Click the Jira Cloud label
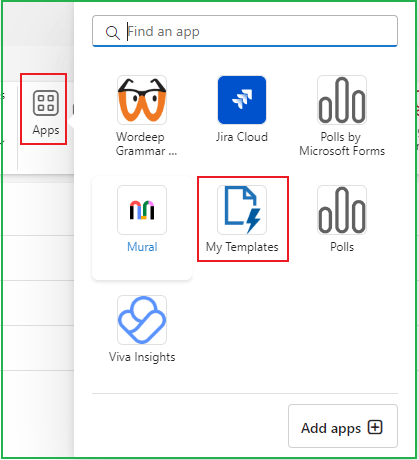This screenshot has height=460, width=419. click(x=242, y=137)
